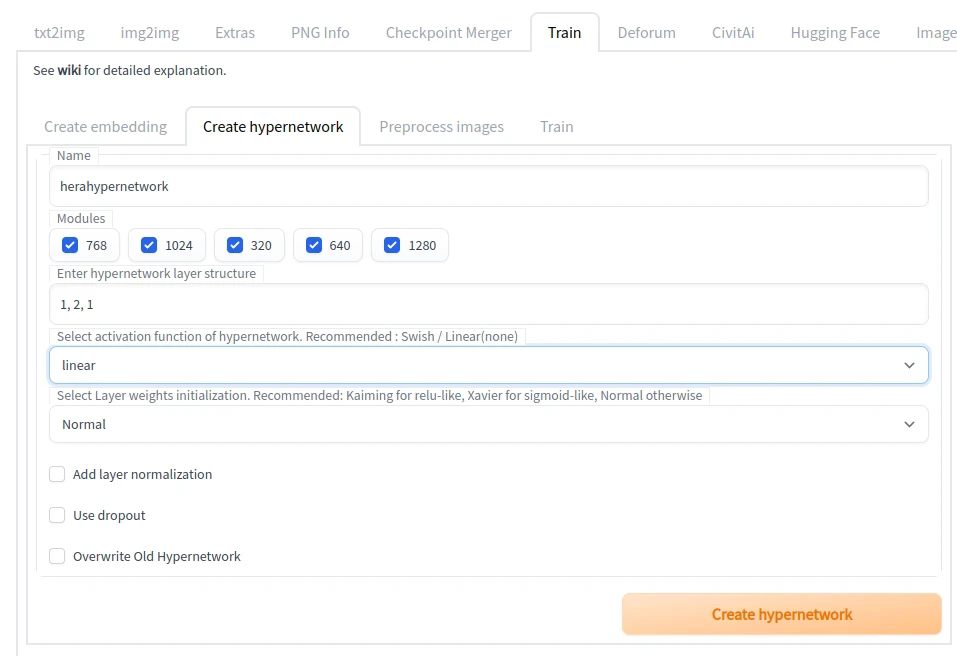Click the hypernetwork Name input field

(x=488, y=186)
